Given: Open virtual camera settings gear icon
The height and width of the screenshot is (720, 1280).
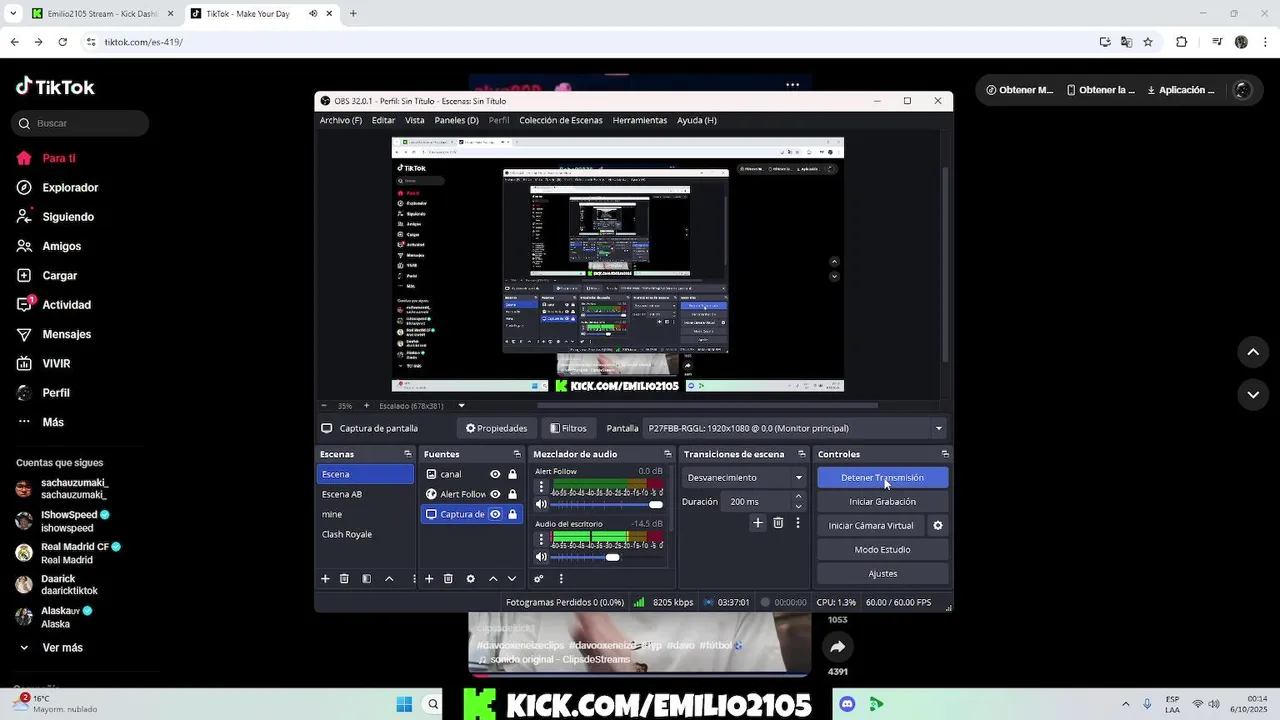Looking at the screenshot, I should point(938,526).
